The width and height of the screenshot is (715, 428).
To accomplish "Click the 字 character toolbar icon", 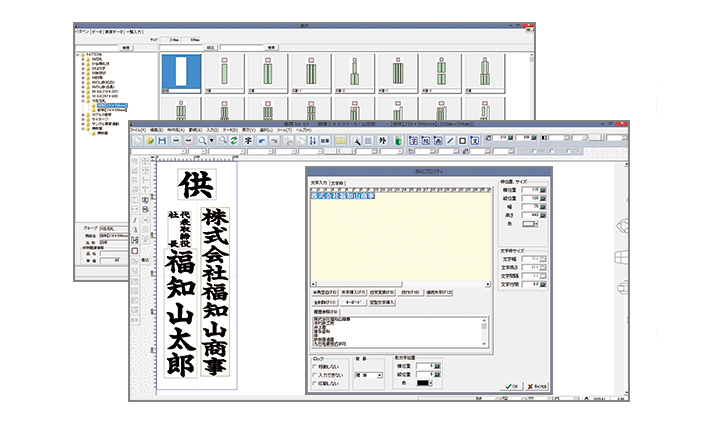I will tap(247, 141).
